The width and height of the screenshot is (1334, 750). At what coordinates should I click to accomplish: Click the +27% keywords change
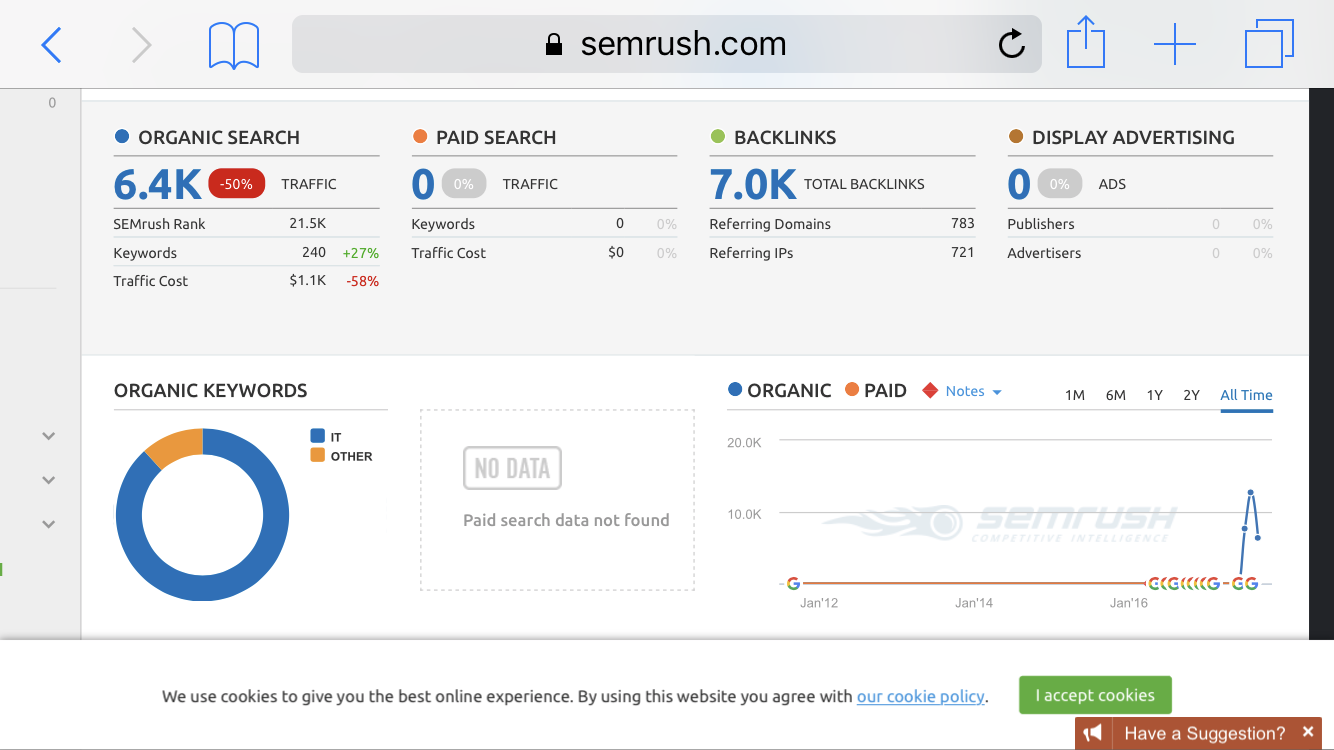point(360,253)
